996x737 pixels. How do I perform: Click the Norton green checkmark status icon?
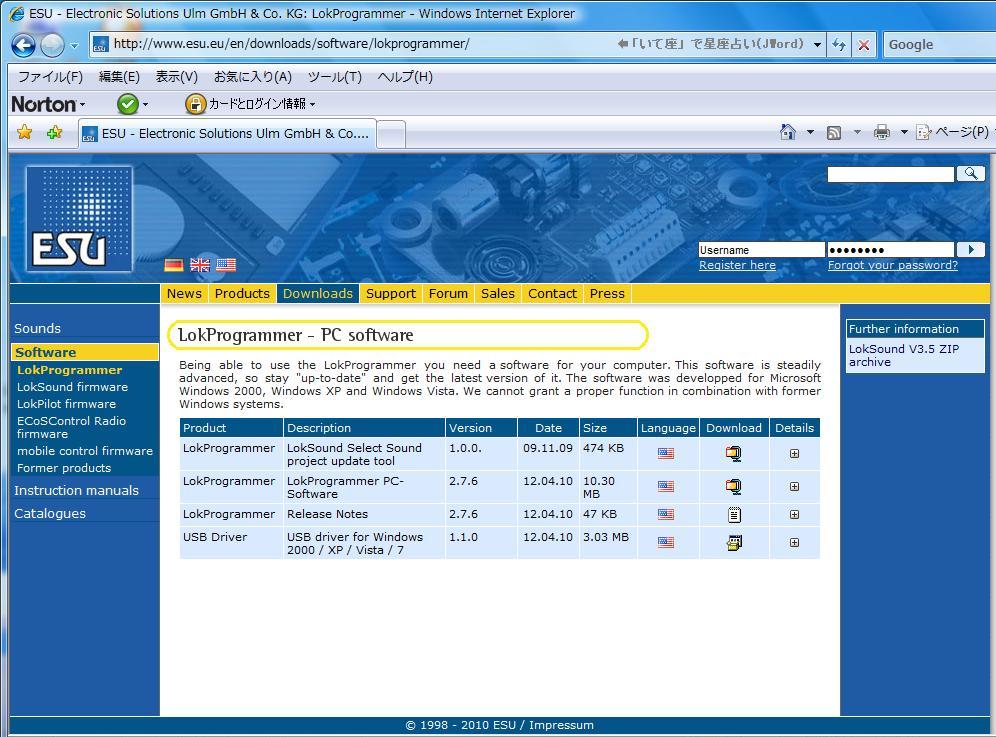(128, 104)
